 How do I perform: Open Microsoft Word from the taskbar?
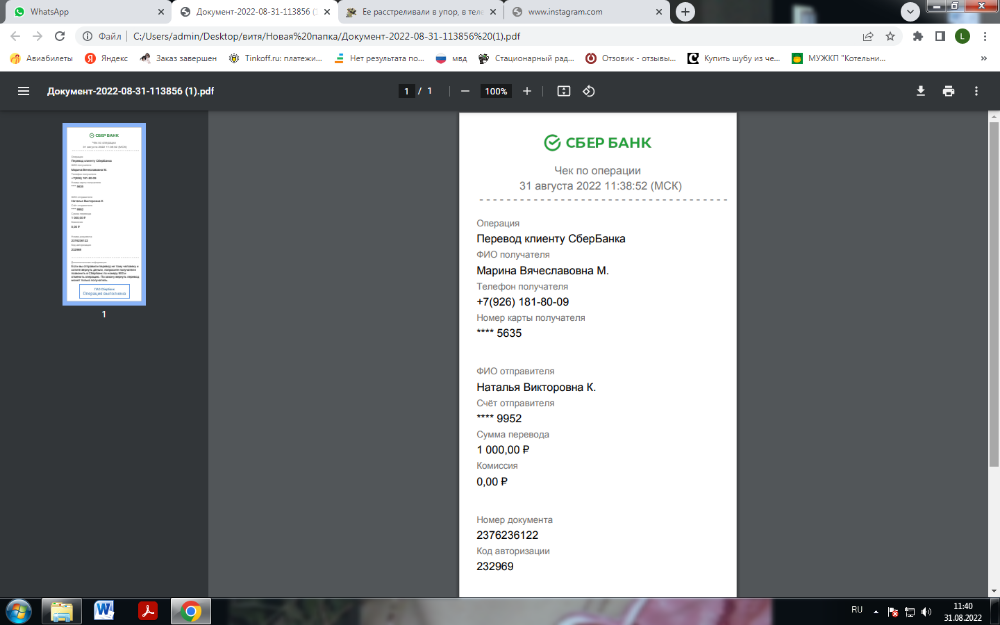point(105,610)
